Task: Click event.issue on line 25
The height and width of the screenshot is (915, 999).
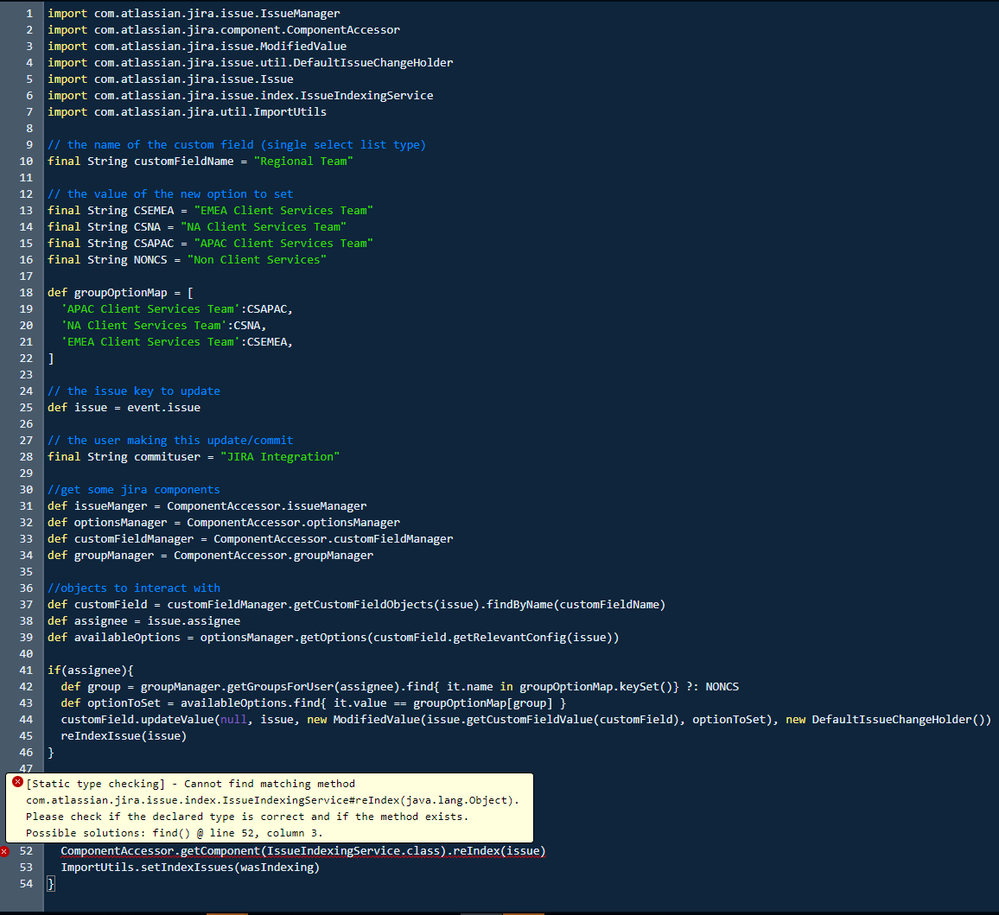Action: (x=164, y=408)
